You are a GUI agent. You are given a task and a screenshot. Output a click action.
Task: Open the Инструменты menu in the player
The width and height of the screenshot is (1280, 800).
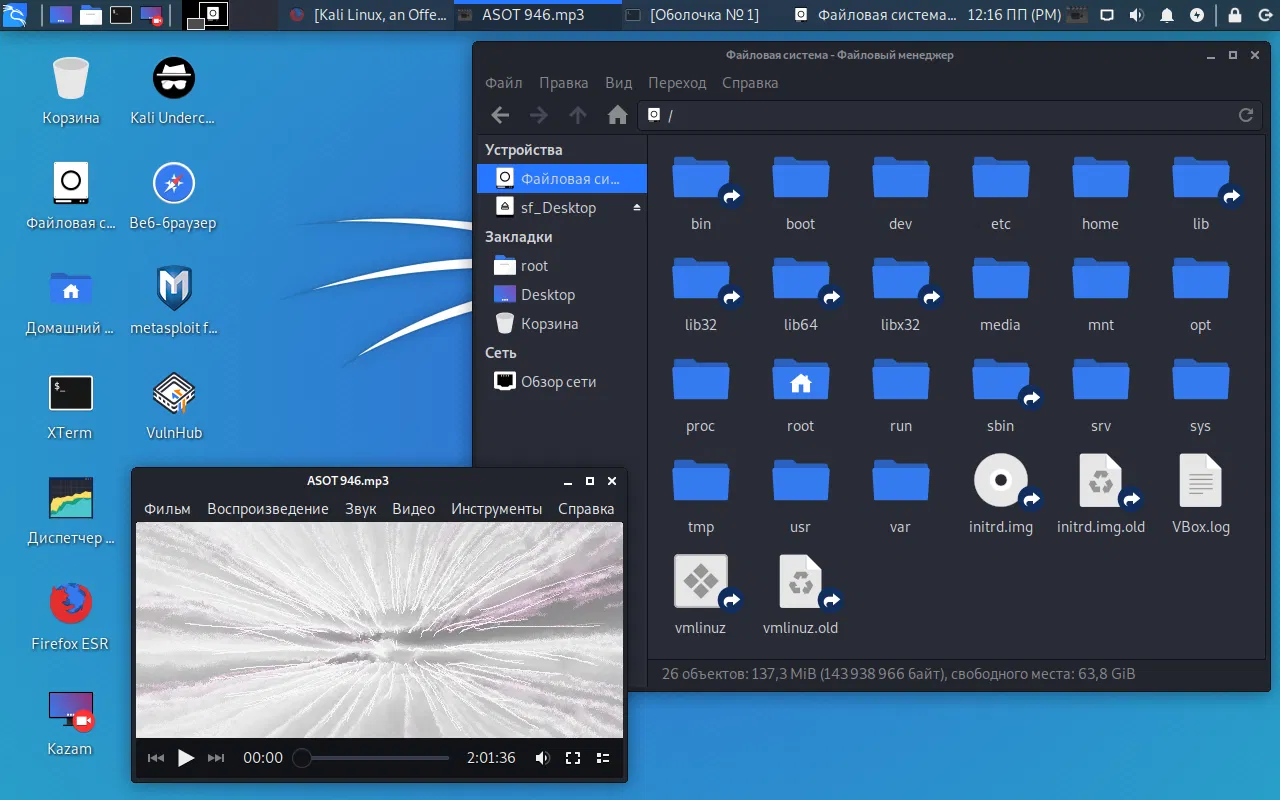tap(496, 509)
